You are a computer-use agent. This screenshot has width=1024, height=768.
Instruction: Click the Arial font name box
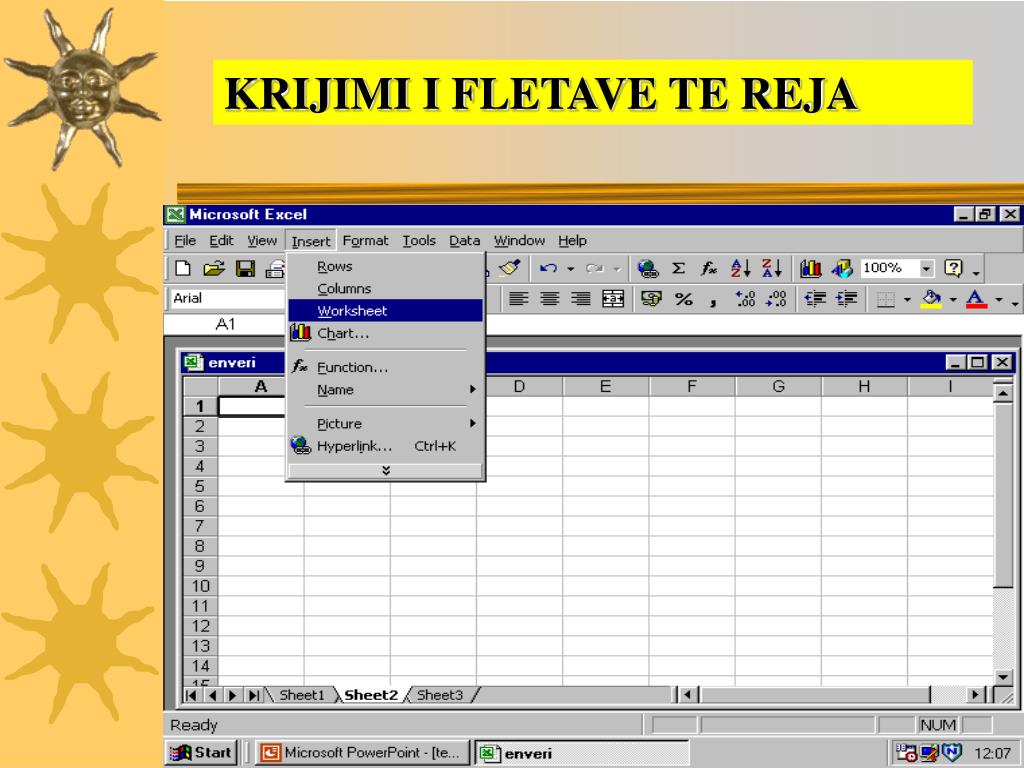pos(227,298)
